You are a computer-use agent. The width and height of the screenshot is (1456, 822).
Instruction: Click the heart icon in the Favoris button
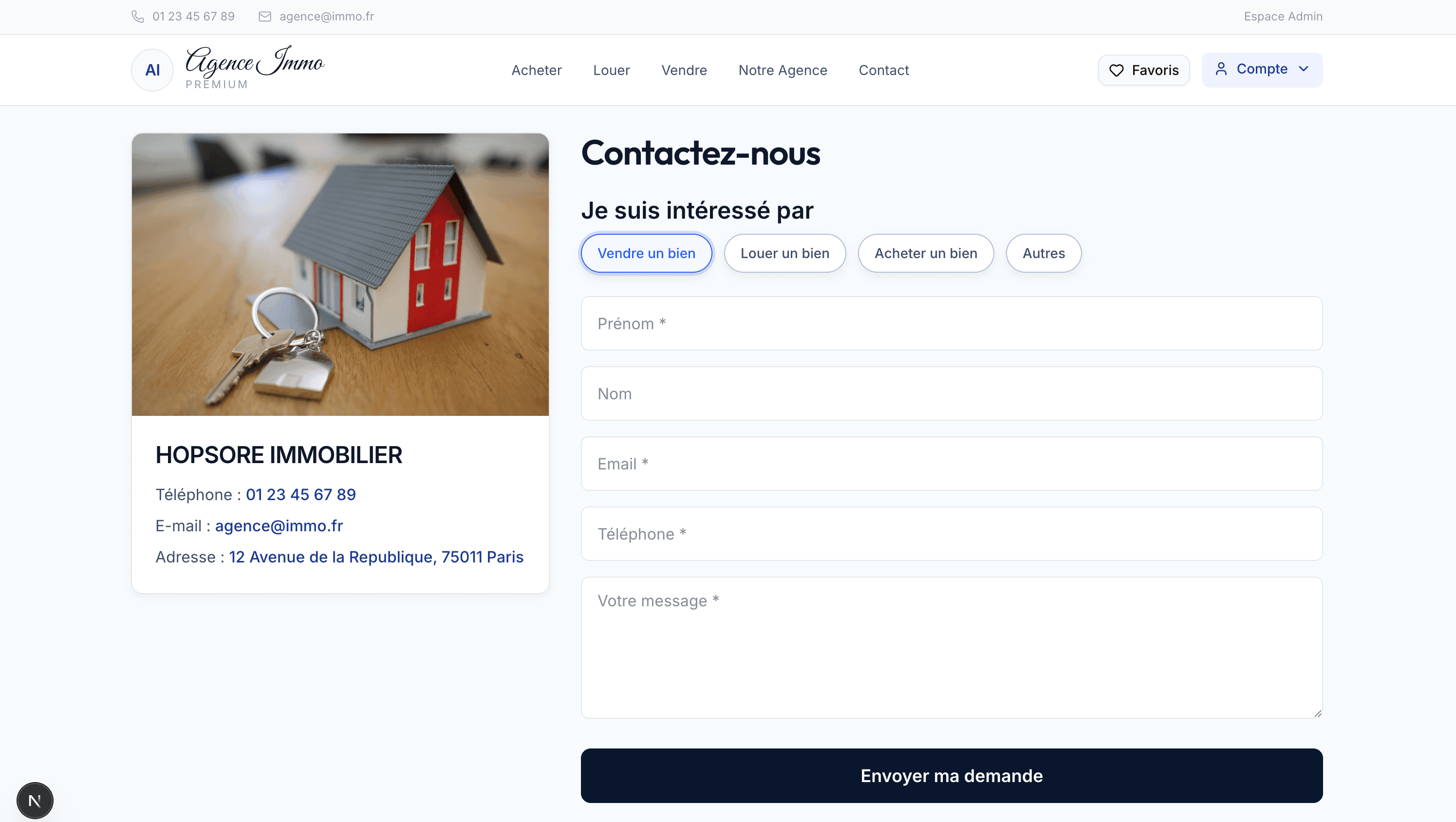1116,70
